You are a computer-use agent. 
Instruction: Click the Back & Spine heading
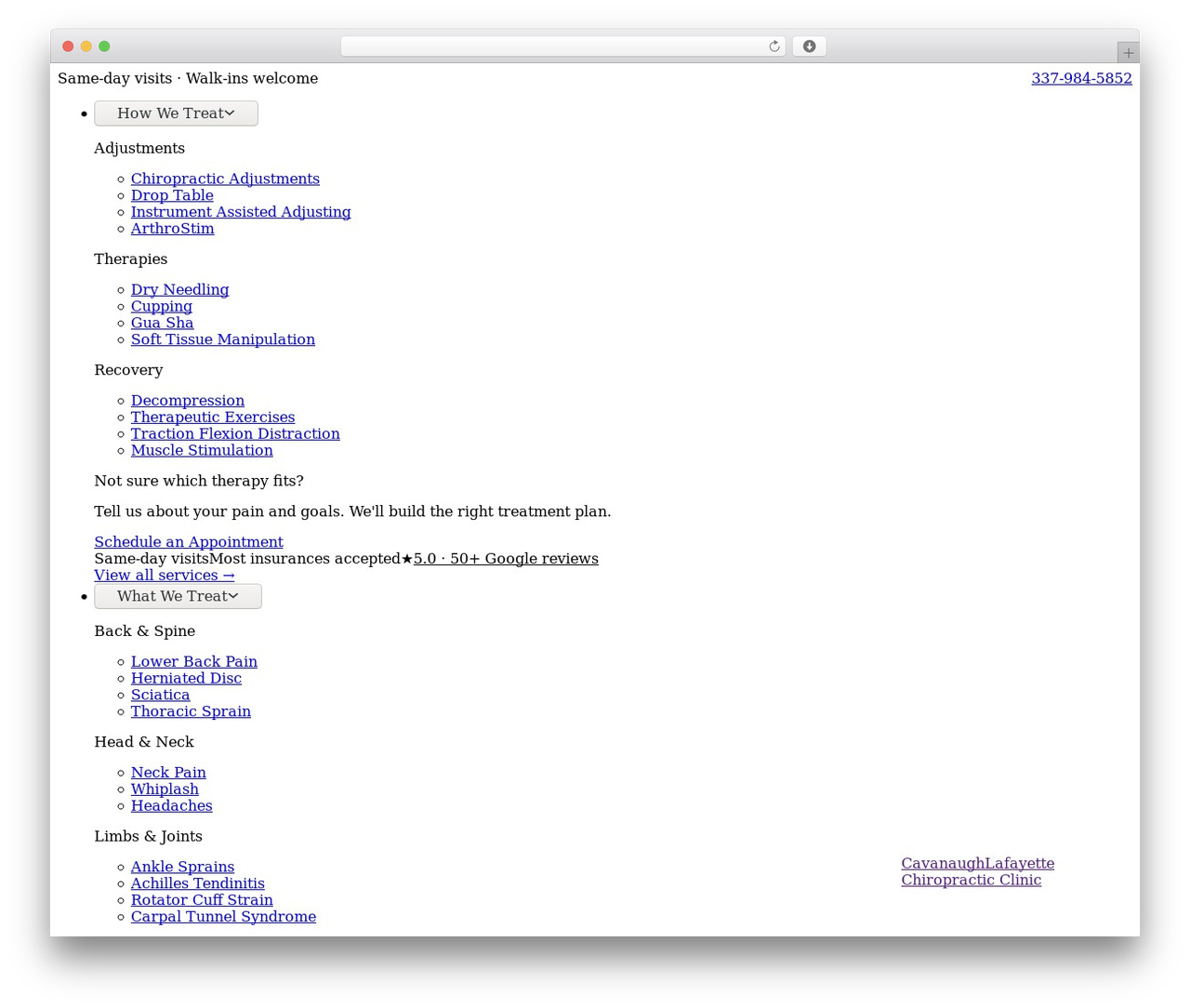[x=145, y=631]
